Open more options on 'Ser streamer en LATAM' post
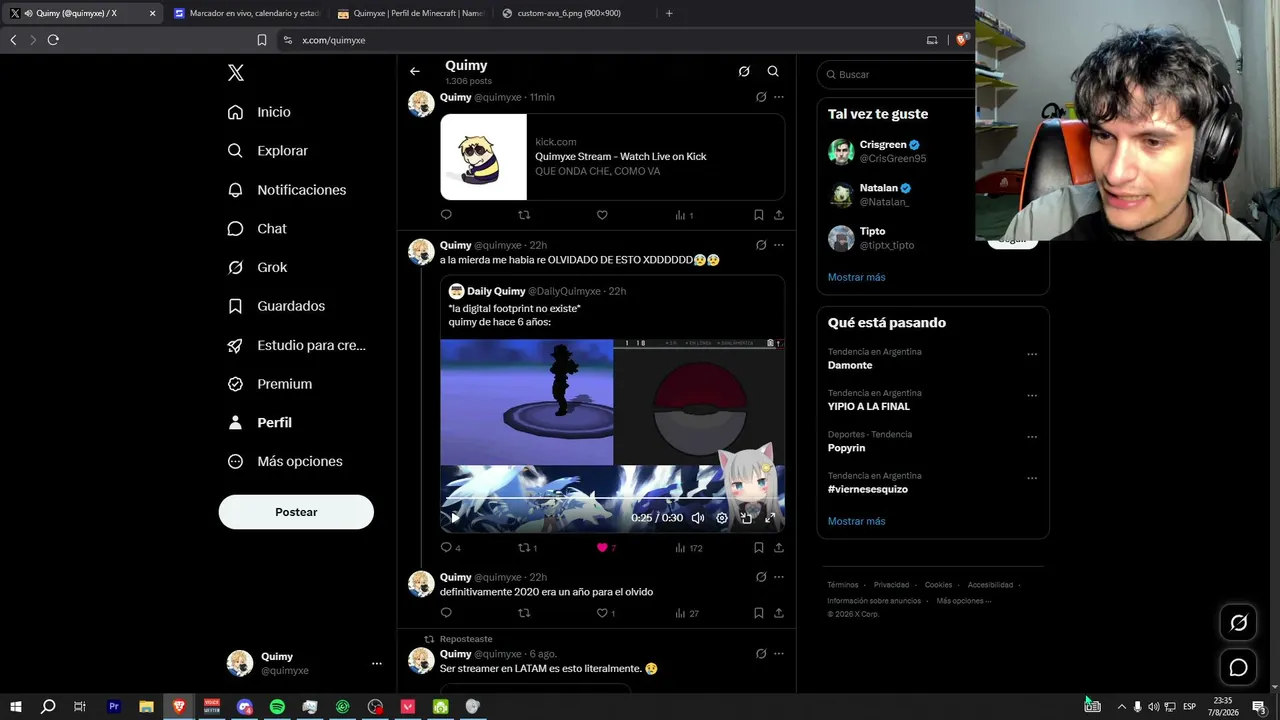 click(x=779, y=654)
